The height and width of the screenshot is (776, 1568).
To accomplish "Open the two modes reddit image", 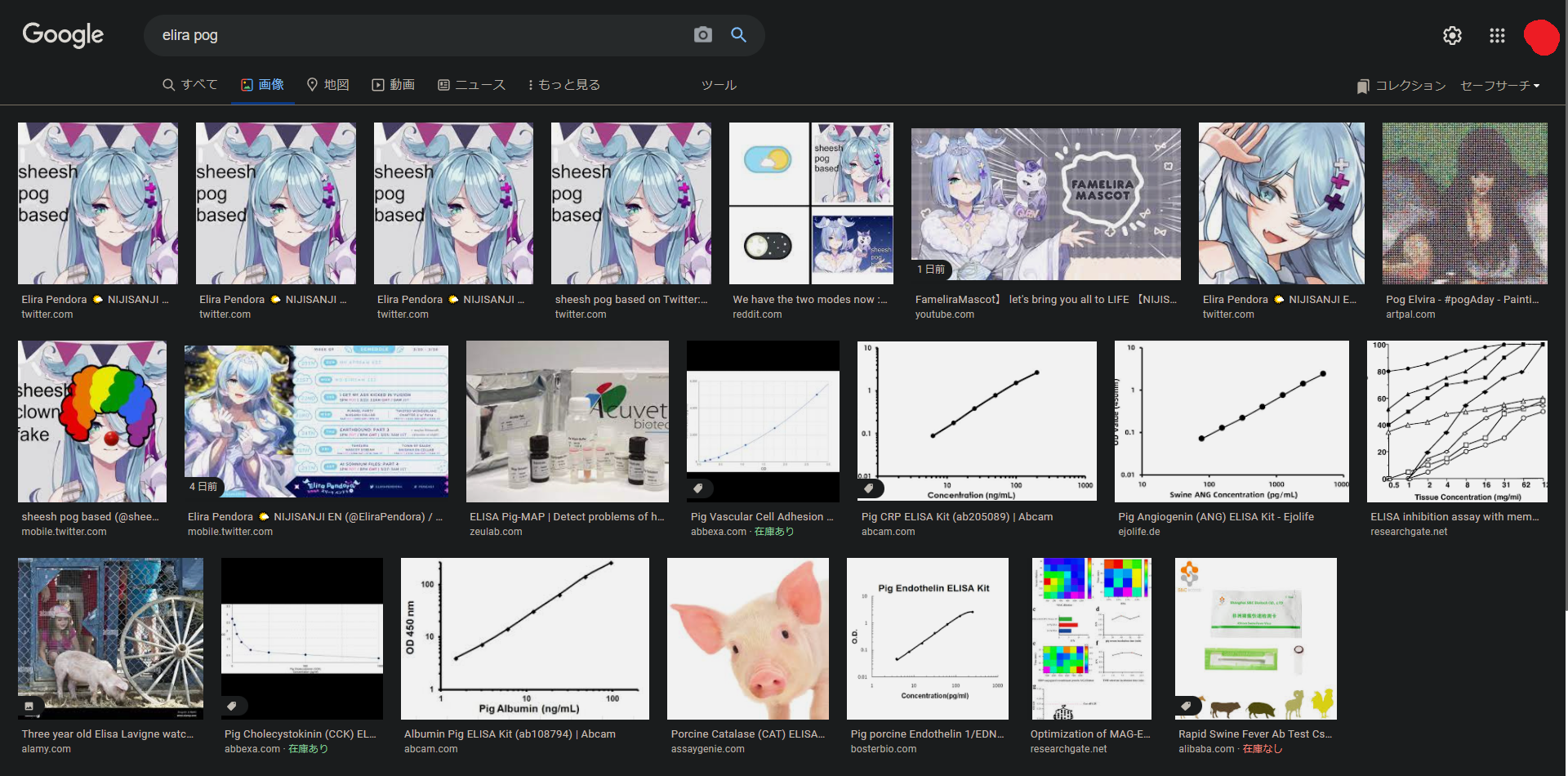I will pos(811,203).
